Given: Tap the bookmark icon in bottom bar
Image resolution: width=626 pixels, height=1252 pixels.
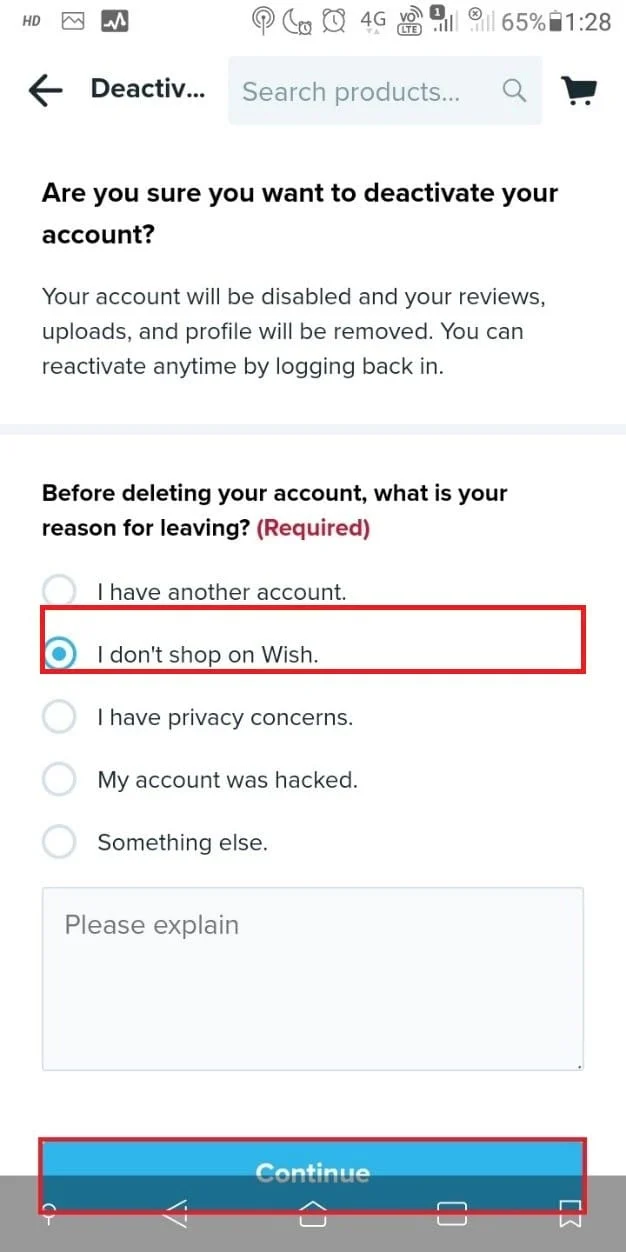Looking at the screenshot, I should click(570, 1214).
